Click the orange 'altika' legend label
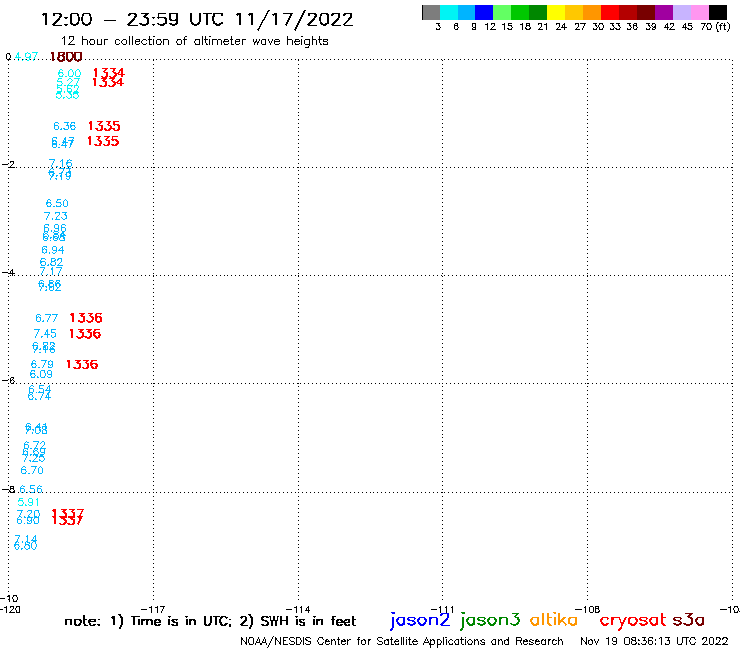Viewport: 740px width, 650px height. tap(554, 619)
